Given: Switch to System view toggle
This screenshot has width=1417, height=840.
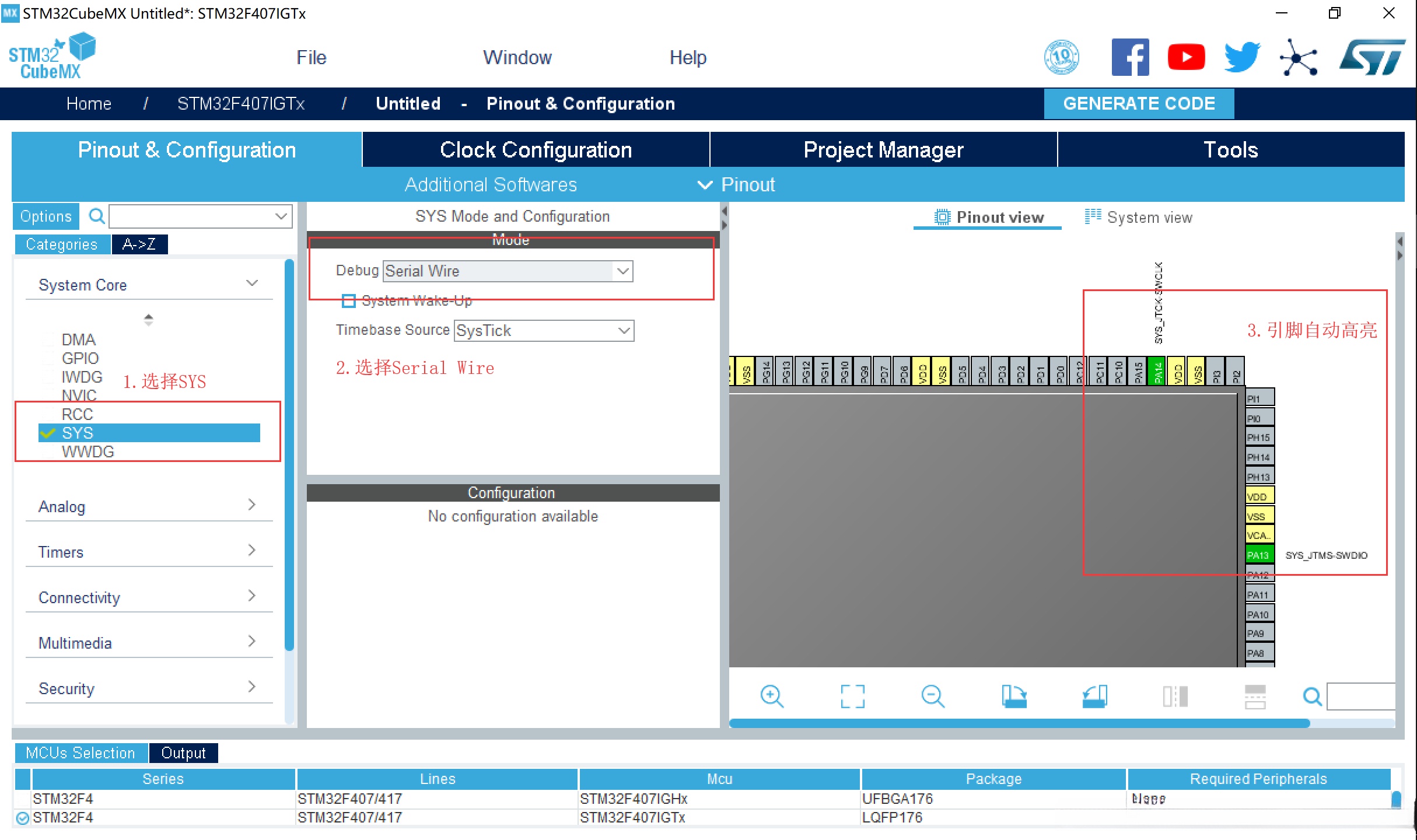Looking at the screenshot, I should tap(1138, 218).
